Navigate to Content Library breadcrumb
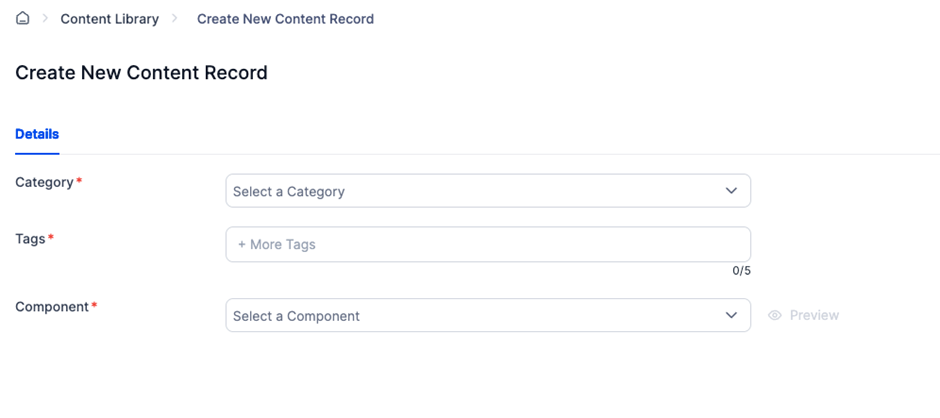Screen dimensions: 940x418 110,19
